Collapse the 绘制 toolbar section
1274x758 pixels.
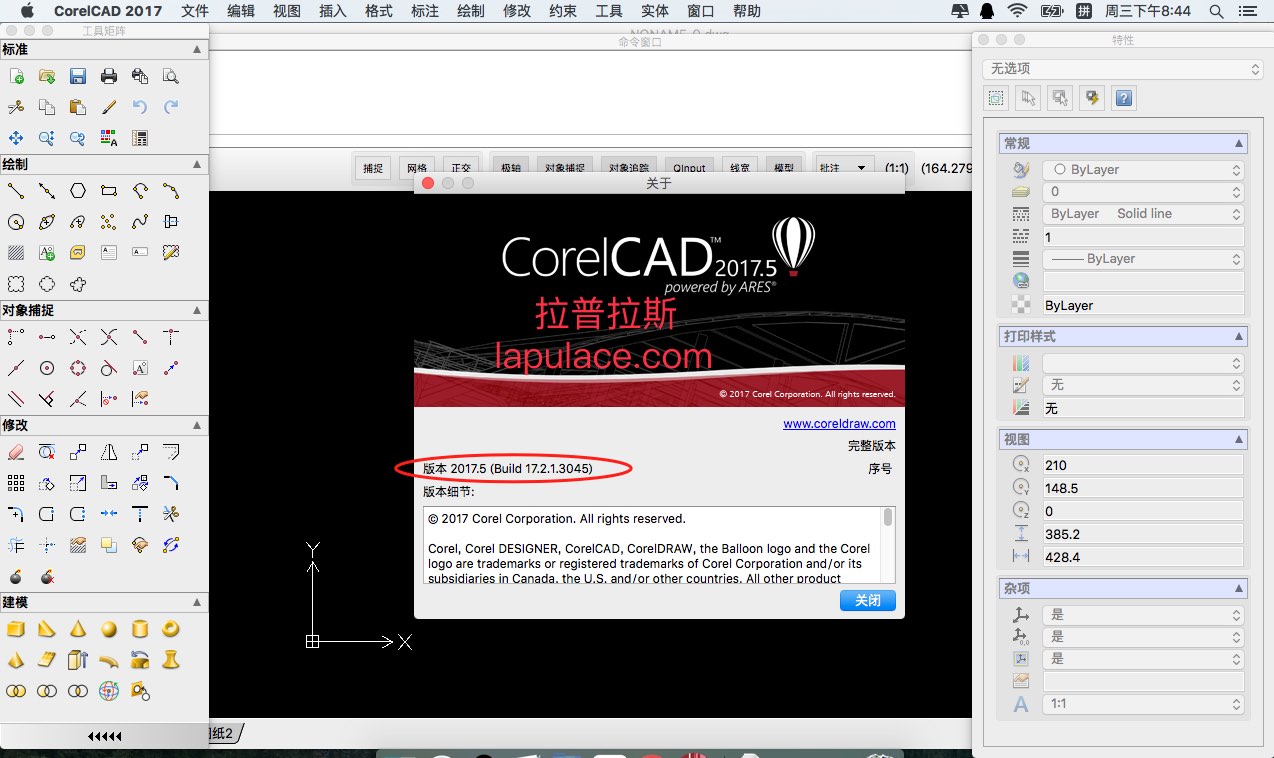pyautogui.click(x=197, y=165)
